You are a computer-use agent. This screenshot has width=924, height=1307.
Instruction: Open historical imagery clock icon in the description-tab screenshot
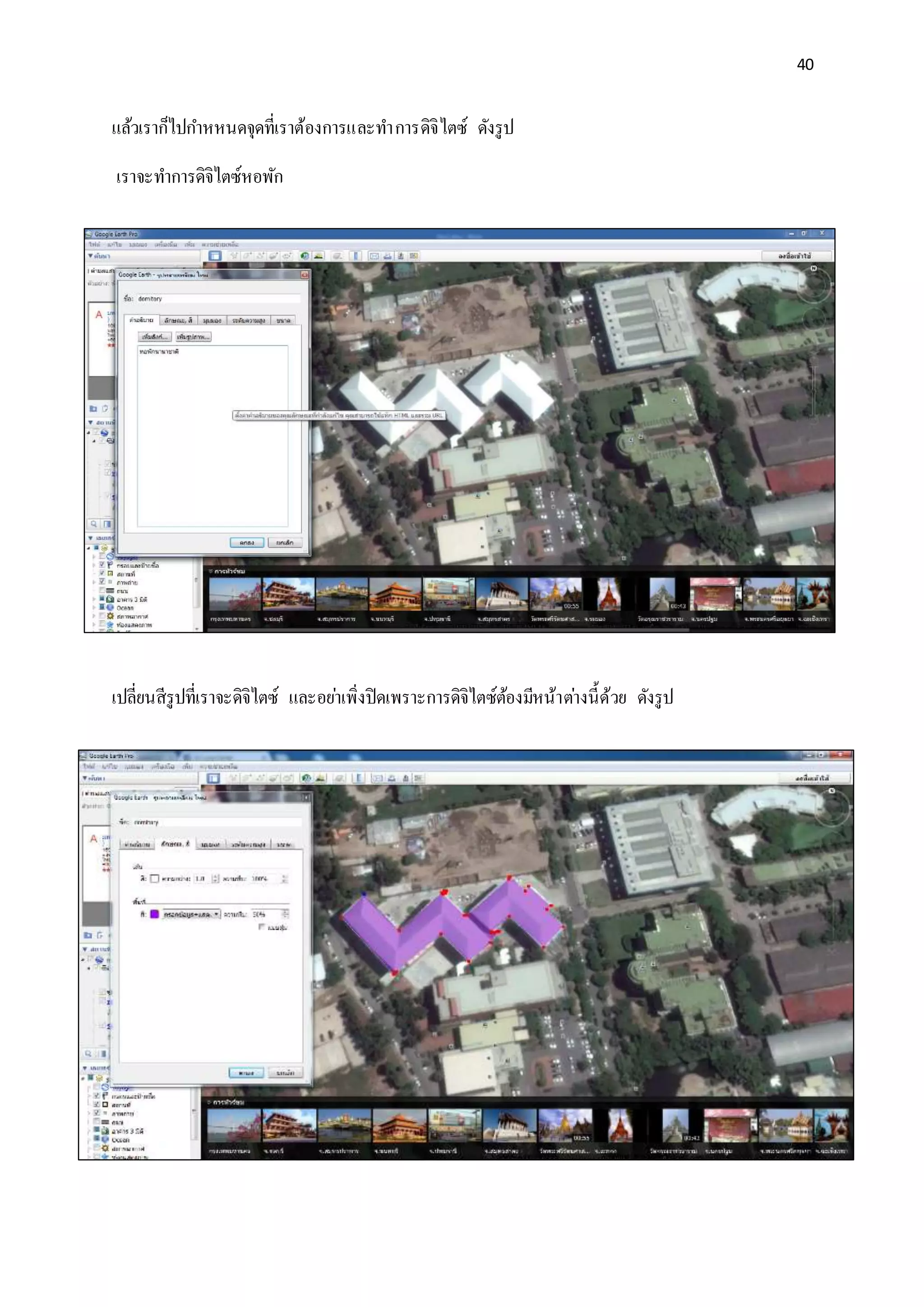click(305, 256)
